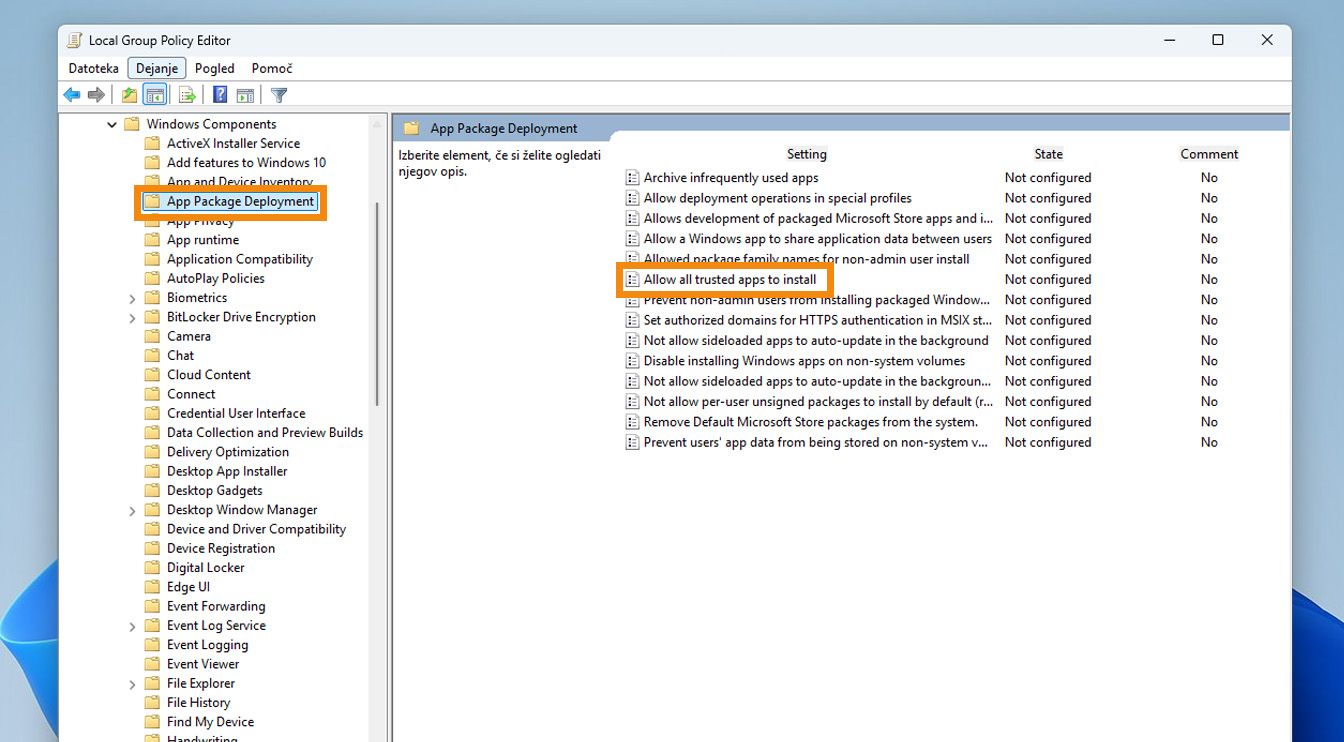Click policy icon for Remove Default Microsoft Store packages
This screenshot has width=1344, height=742.
point(632,422)
